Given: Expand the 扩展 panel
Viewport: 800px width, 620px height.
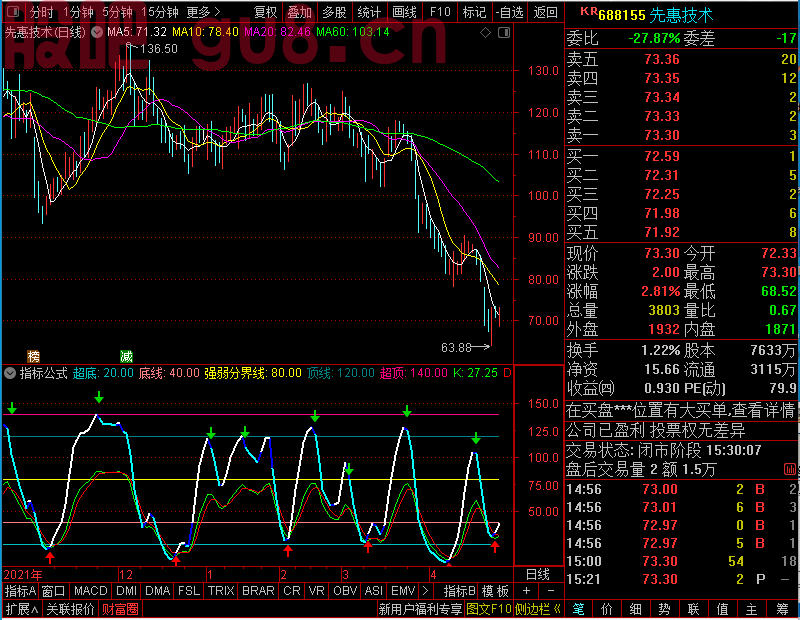Looking at the screenshot, I should 21,609.
